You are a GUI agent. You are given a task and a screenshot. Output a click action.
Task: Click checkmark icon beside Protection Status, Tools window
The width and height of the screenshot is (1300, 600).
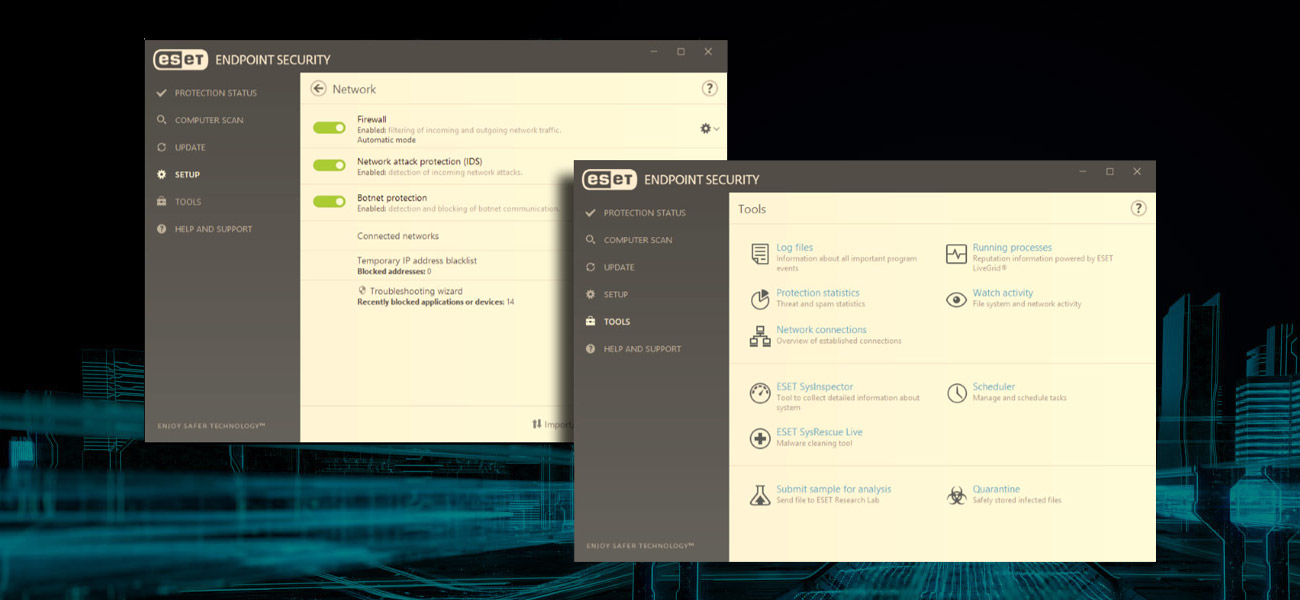coord(591,213)
